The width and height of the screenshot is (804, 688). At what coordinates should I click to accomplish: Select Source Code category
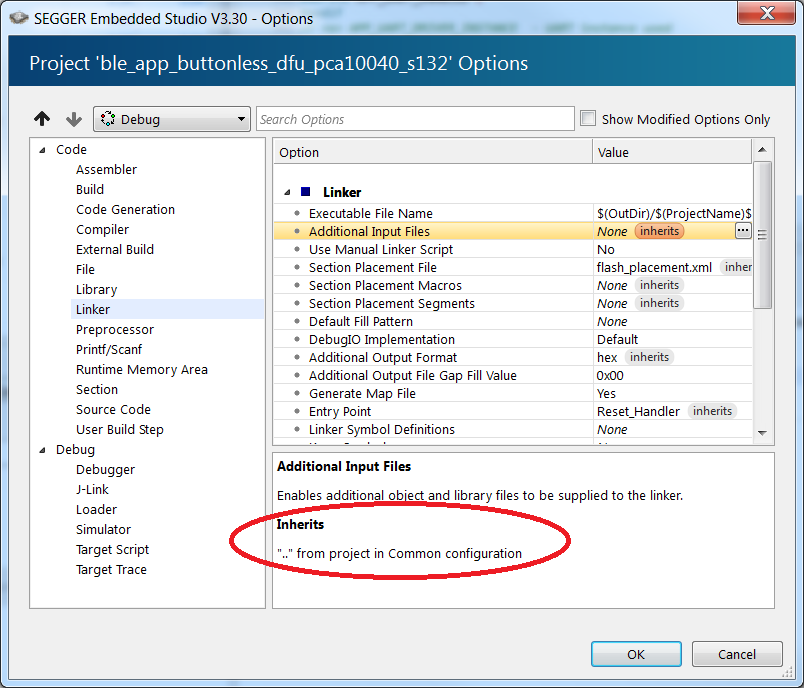click(x=113, y=410)
